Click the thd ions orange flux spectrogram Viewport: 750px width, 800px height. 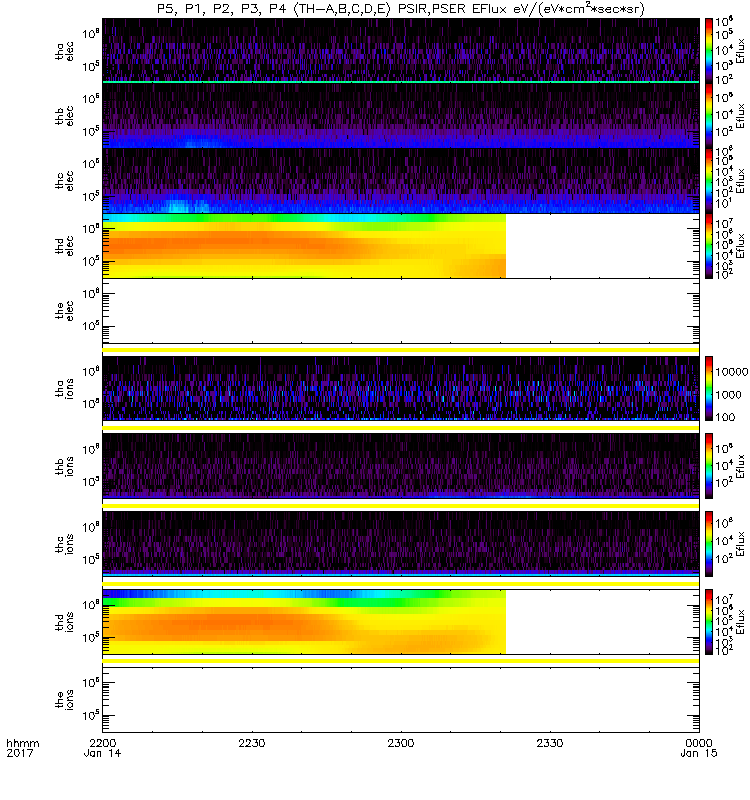point(304,622)
